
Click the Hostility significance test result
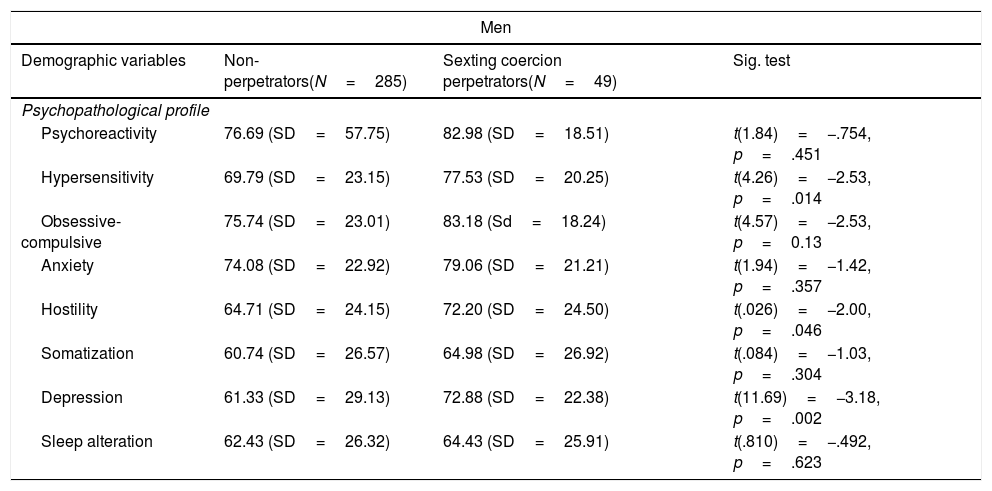coord(802,320)
